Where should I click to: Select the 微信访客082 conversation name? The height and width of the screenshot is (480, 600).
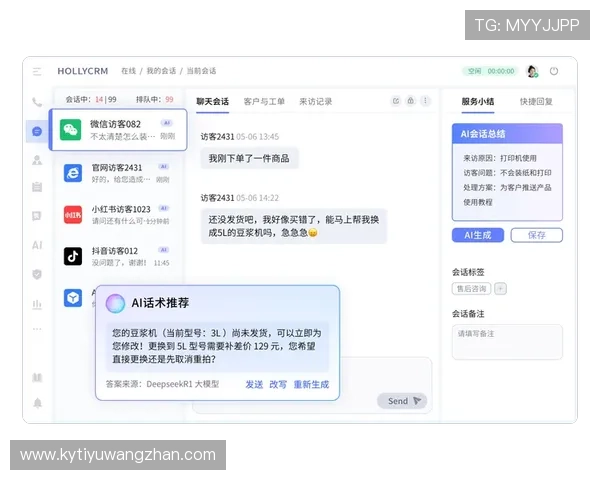(115, 124)
